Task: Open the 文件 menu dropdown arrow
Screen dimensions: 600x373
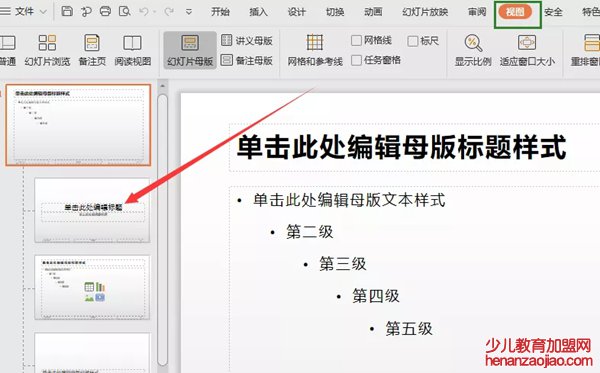Action: click(x=43, y=12)
